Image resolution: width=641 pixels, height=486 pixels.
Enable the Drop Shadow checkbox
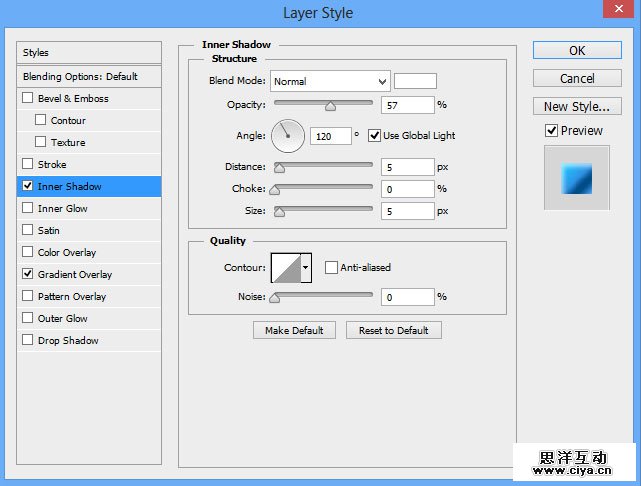pyautogui.click(x=28, y=340)
